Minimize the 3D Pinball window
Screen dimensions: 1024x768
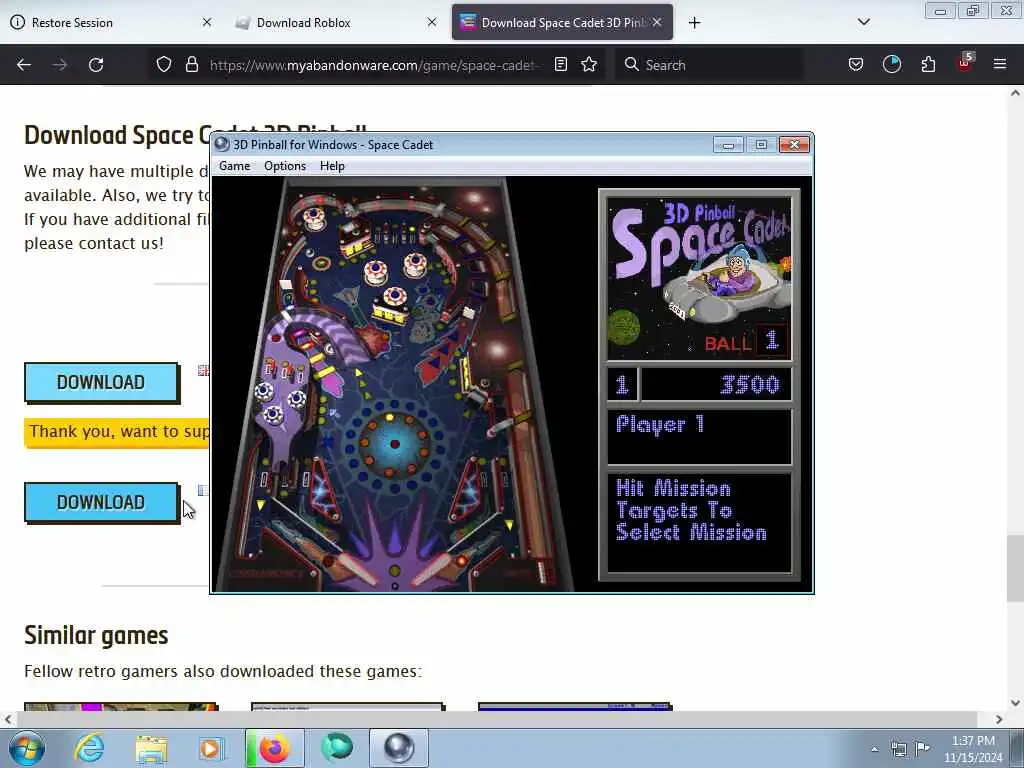click(728, 144)
